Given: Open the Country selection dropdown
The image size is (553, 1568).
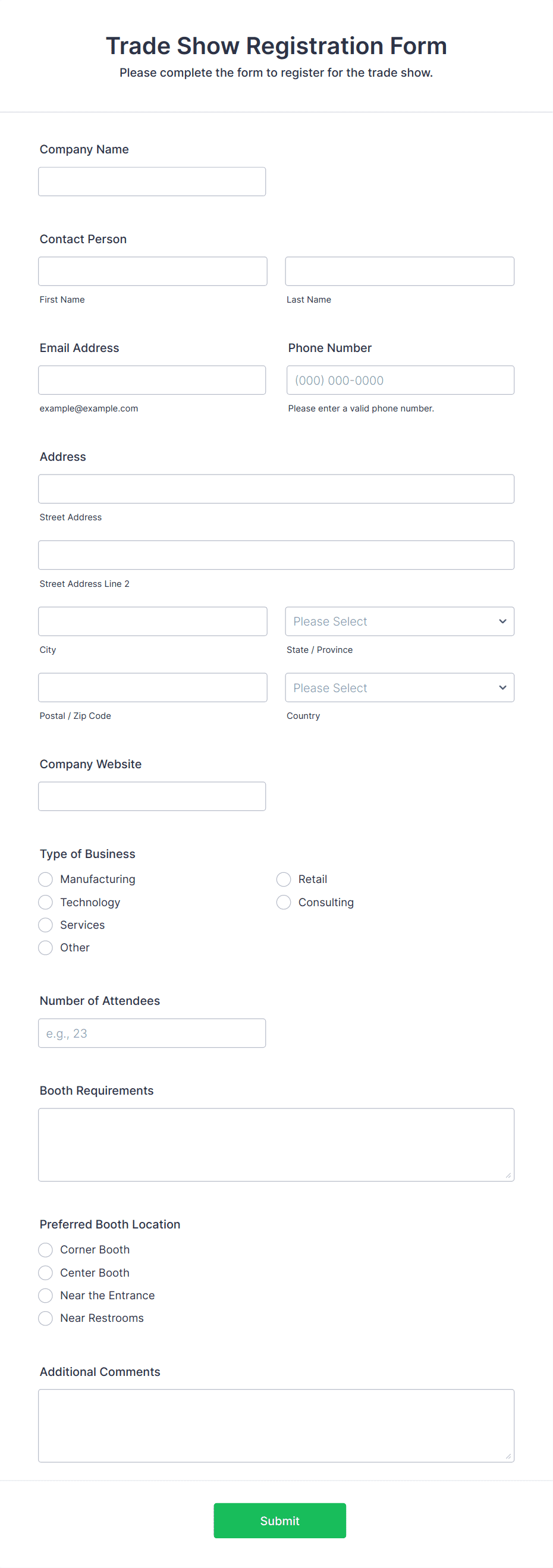Looking at the screenshot, I should [399, 687].
